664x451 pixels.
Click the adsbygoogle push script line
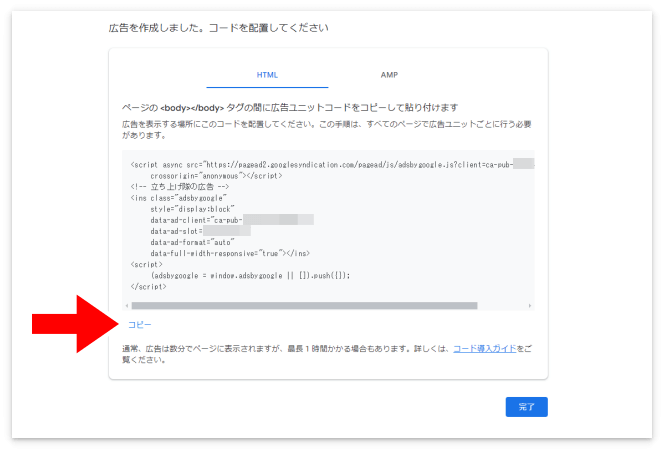pos(251,275)
